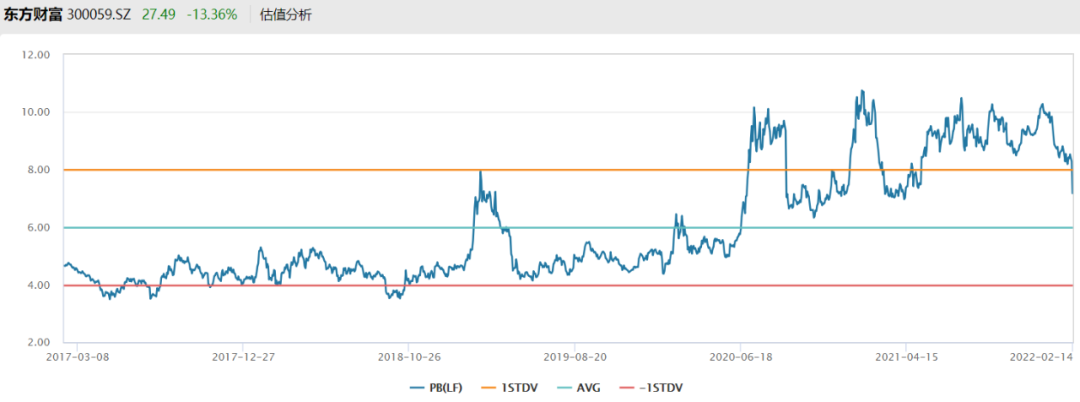Click the 2.00 y-axis label
1080x402 pixels.
(38, 343)
